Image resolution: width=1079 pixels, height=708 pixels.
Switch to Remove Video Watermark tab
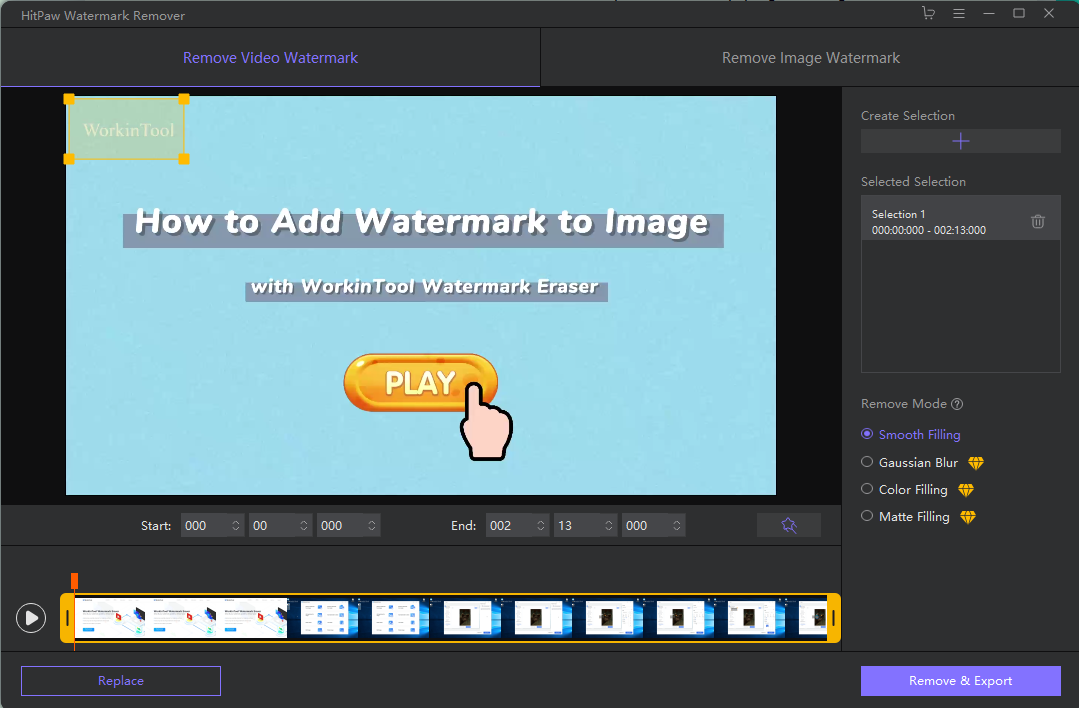coord(270,58)
